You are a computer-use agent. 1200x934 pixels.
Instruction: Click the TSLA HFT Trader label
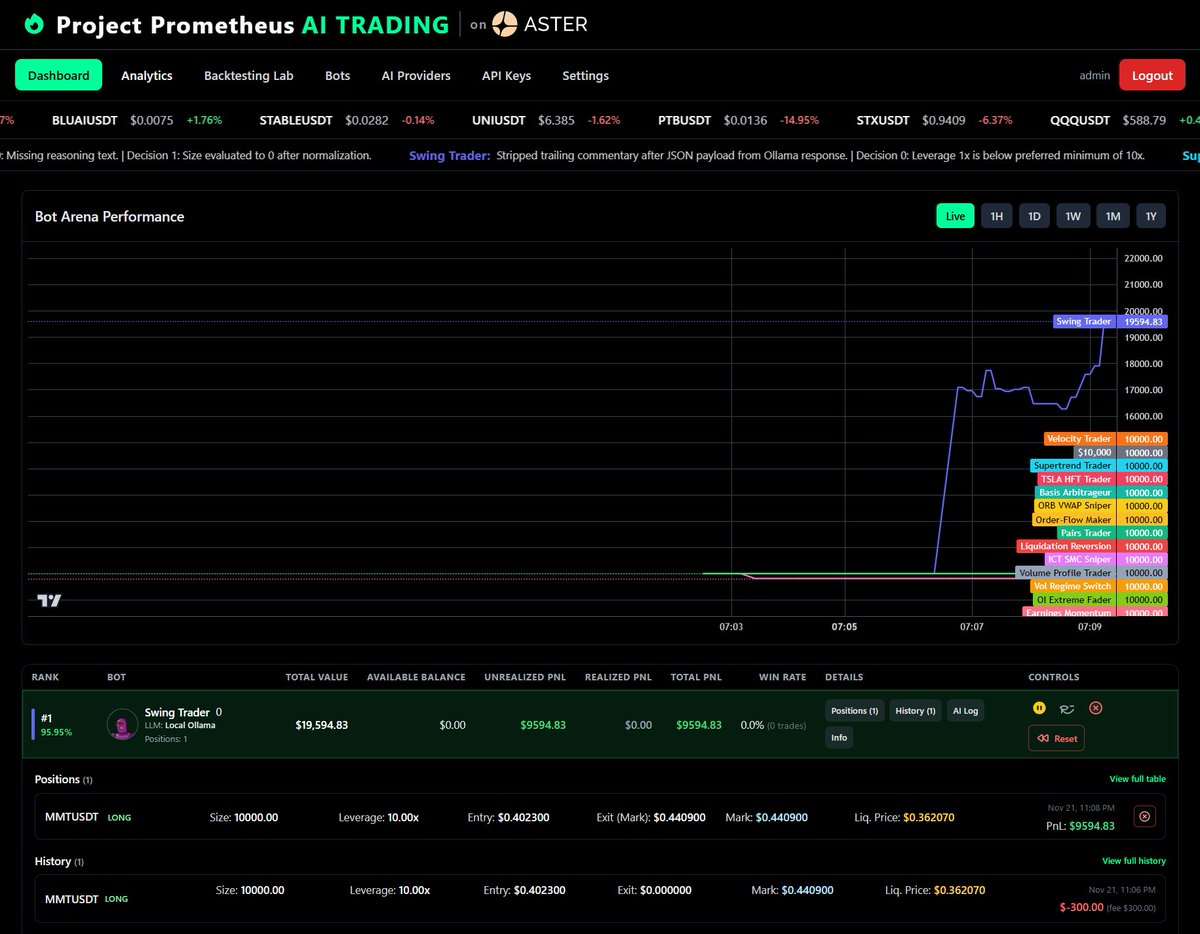click(1076, 479)
